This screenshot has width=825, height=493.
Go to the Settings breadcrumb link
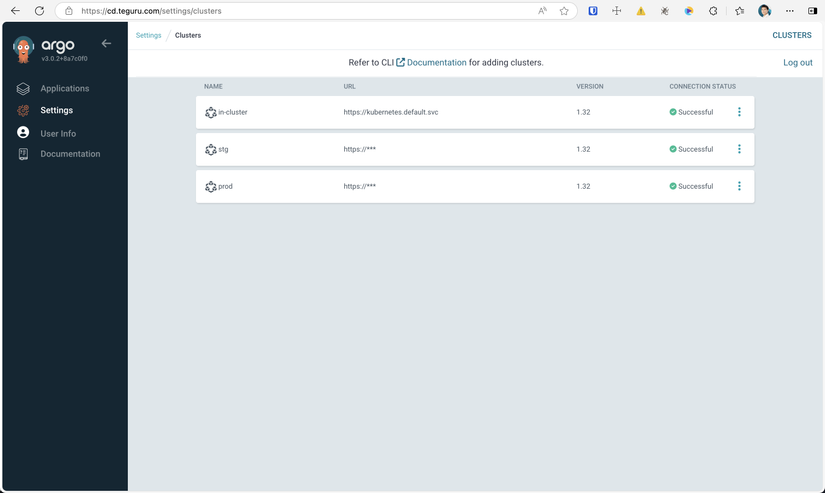point(148,35)
